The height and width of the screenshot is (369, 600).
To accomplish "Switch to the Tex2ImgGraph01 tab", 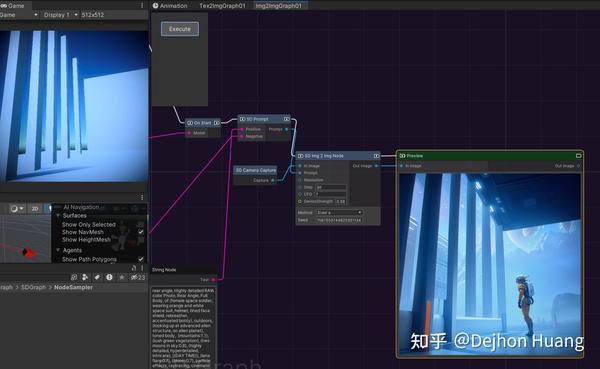I will (x=222, y=6).
